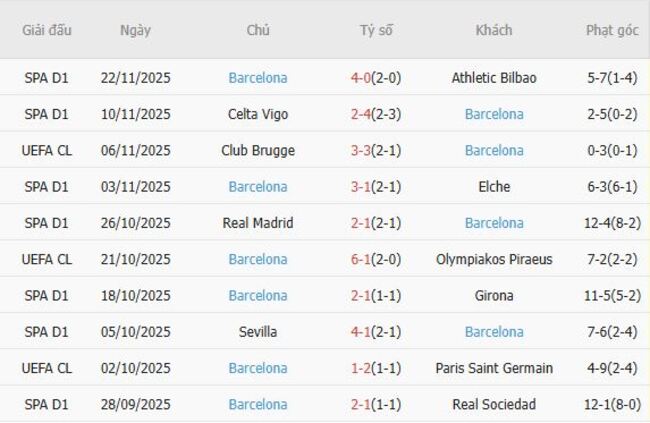Click the Elche away team name

(494, 187)
